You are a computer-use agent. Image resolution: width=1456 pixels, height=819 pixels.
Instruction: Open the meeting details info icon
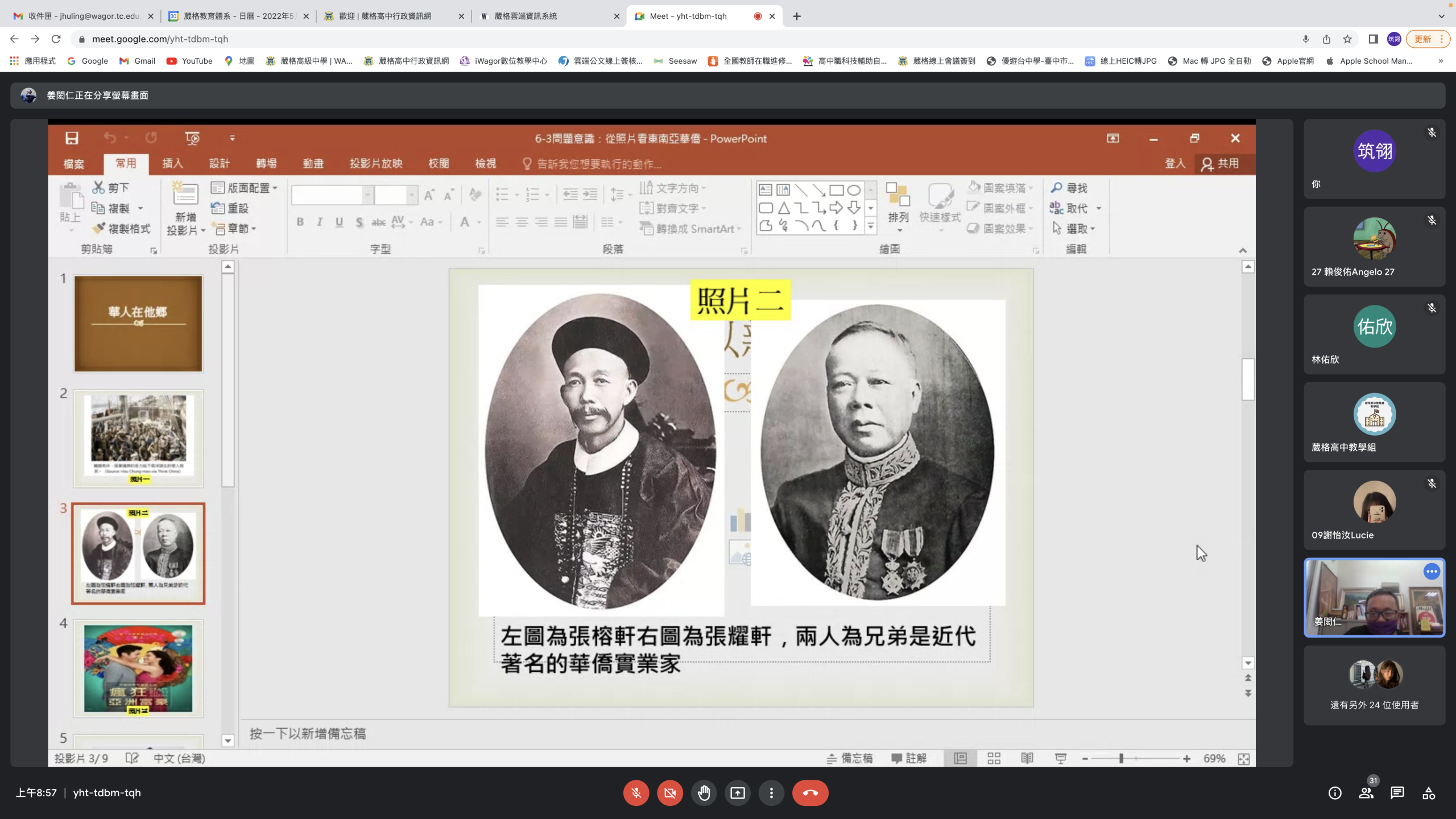pos(1335,793)
